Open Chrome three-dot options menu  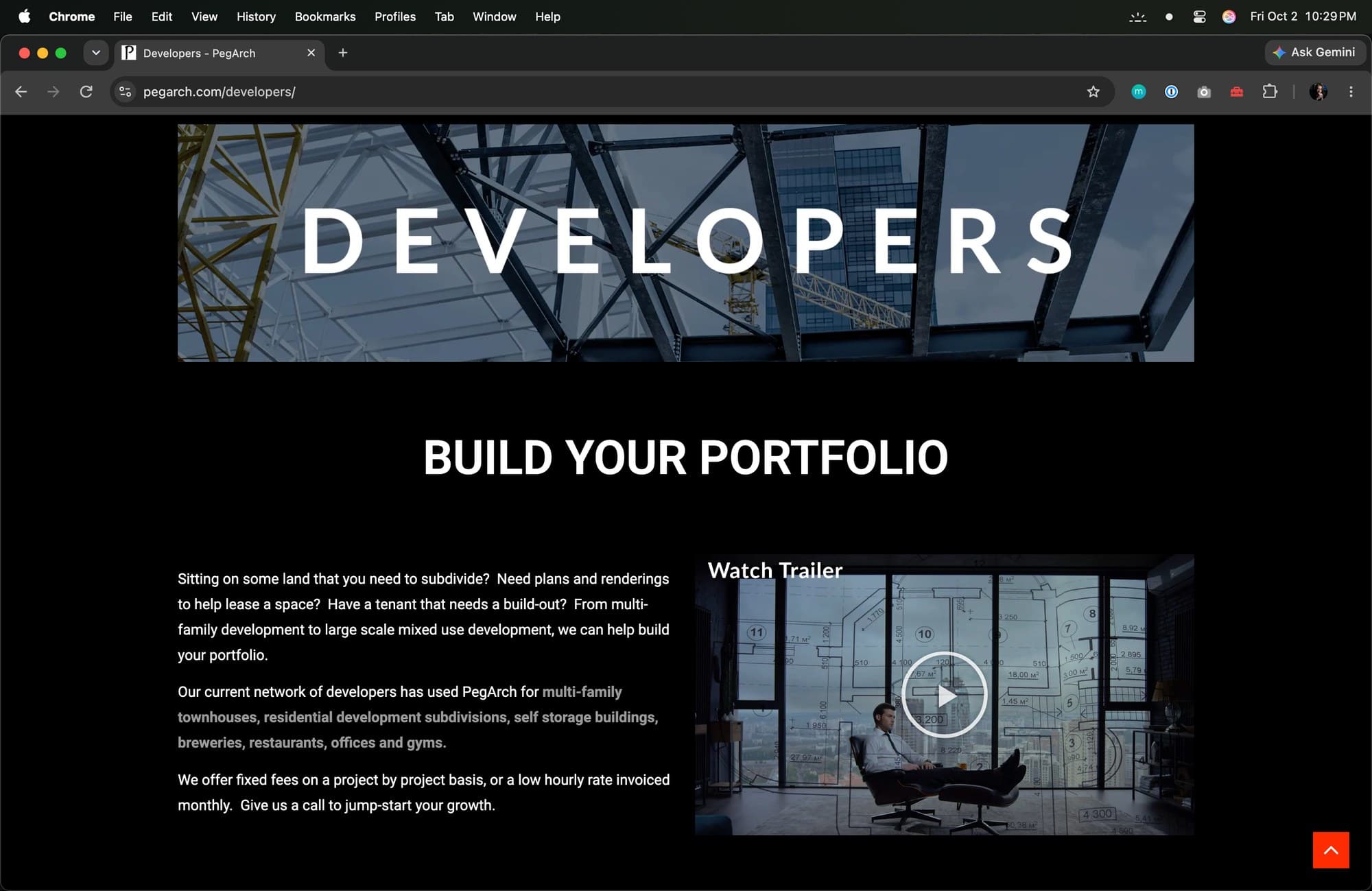click(1351, 91)
